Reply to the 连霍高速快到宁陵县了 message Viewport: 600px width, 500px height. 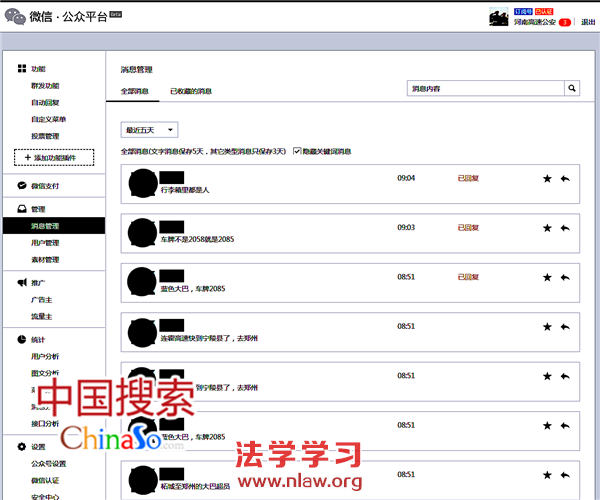[x=565, y=327]
